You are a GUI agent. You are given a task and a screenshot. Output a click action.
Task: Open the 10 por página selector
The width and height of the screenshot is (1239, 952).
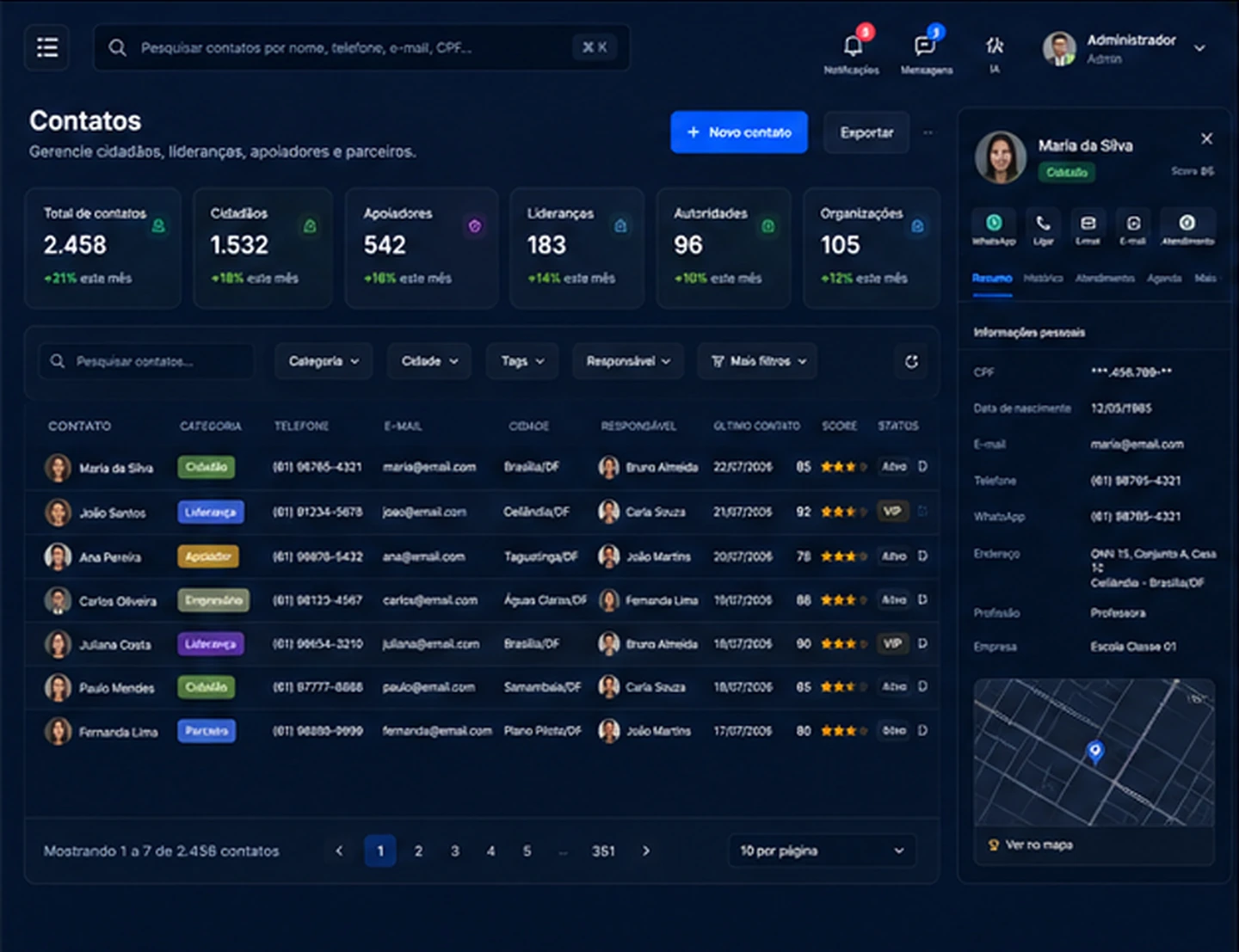[x=822, y=851]
